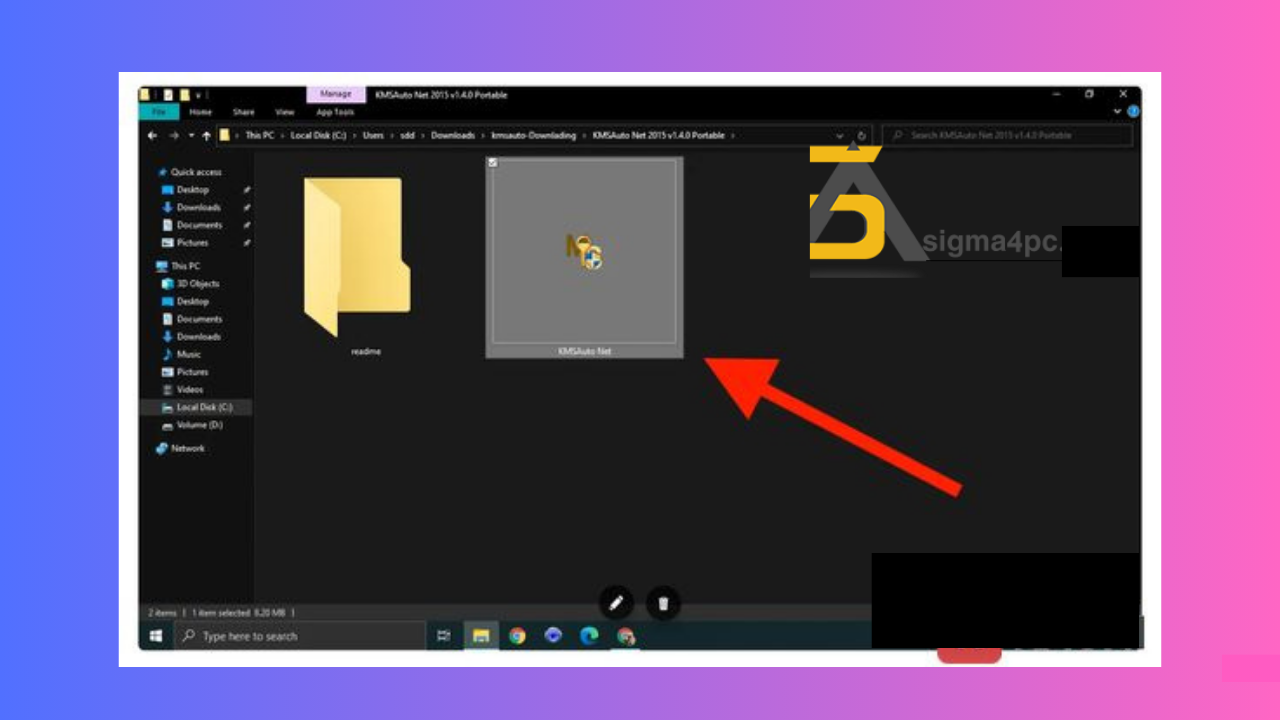Select Network in the sidebar
This screenshot has width=1280, height=720.
tap(187, 449)
